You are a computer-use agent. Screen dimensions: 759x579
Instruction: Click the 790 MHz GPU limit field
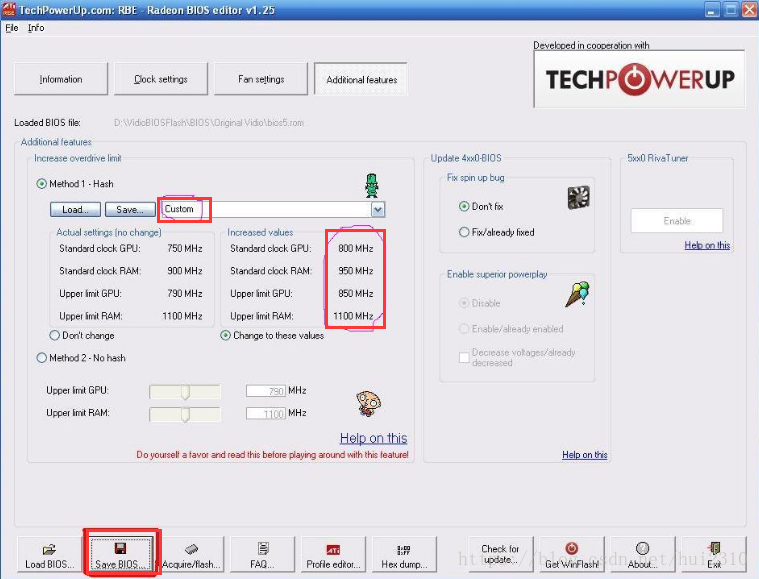(265, 391)
